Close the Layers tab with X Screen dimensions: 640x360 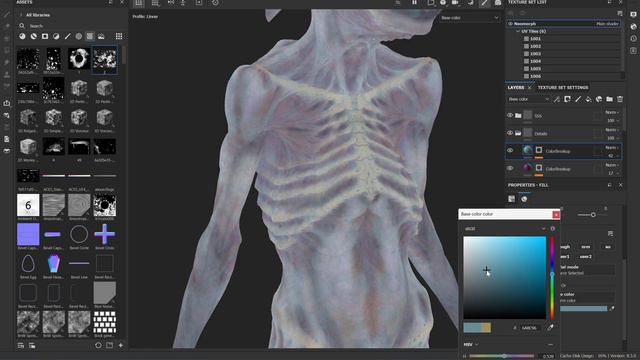(x=529, y=87)
